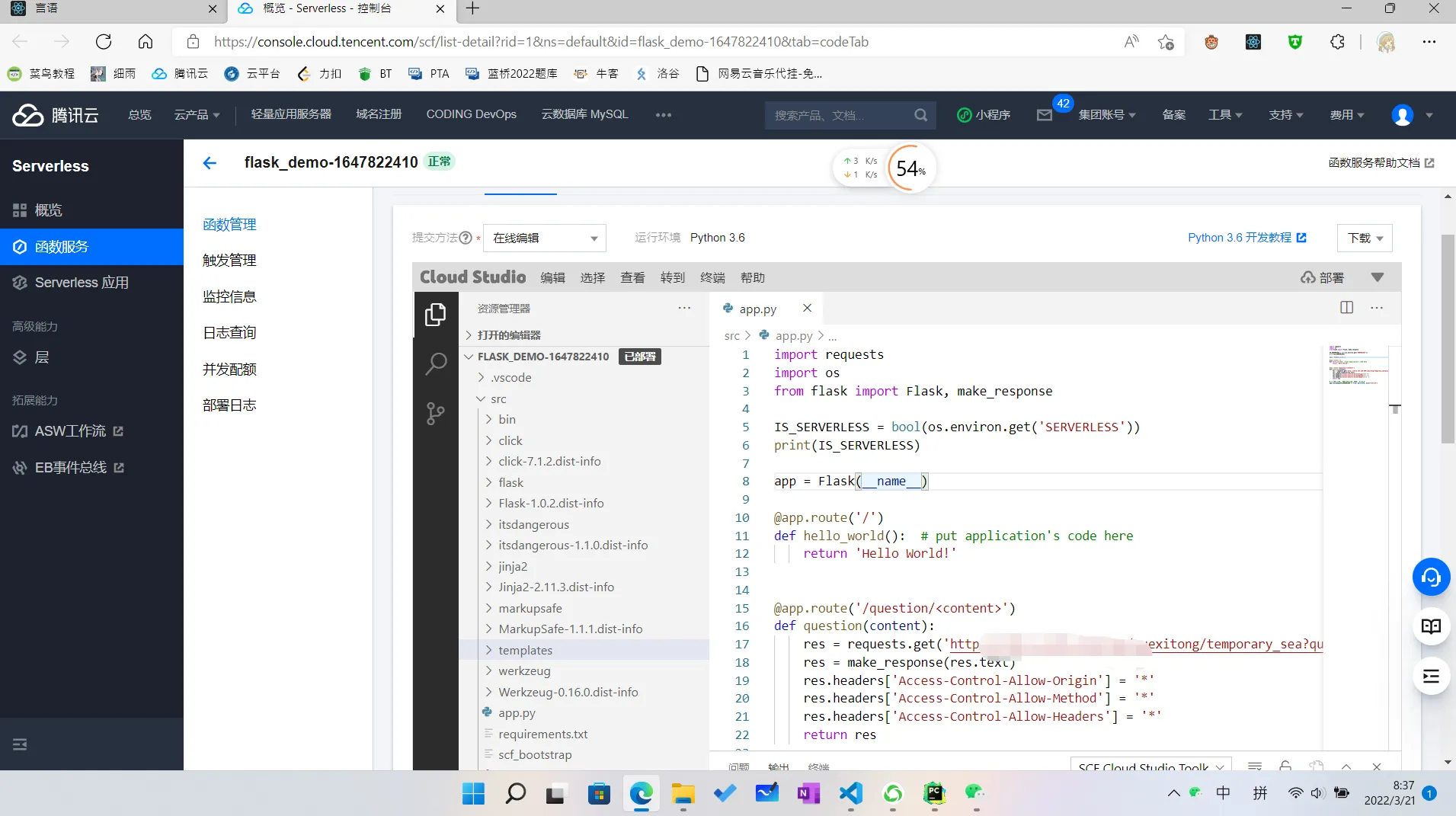Open File Explorer from taskbar
This screenshot has width=1456, height=816.
click(x=683, y=793)
